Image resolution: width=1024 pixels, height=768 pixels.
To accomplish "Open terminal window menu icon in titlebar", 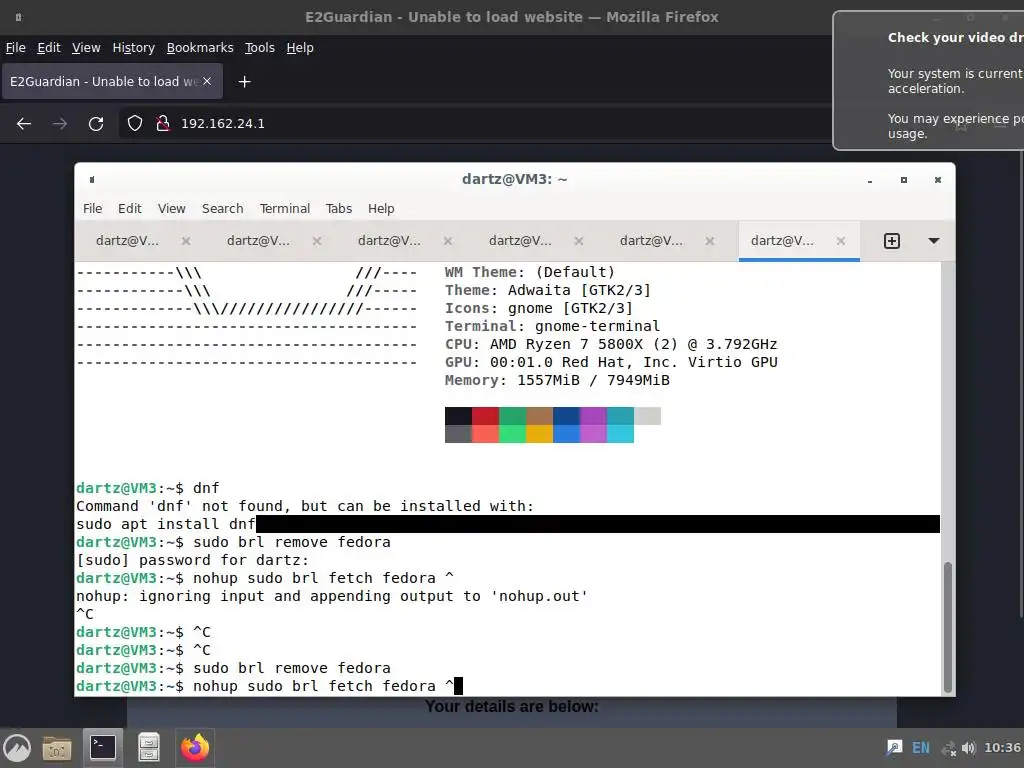I will click(92, 180).
